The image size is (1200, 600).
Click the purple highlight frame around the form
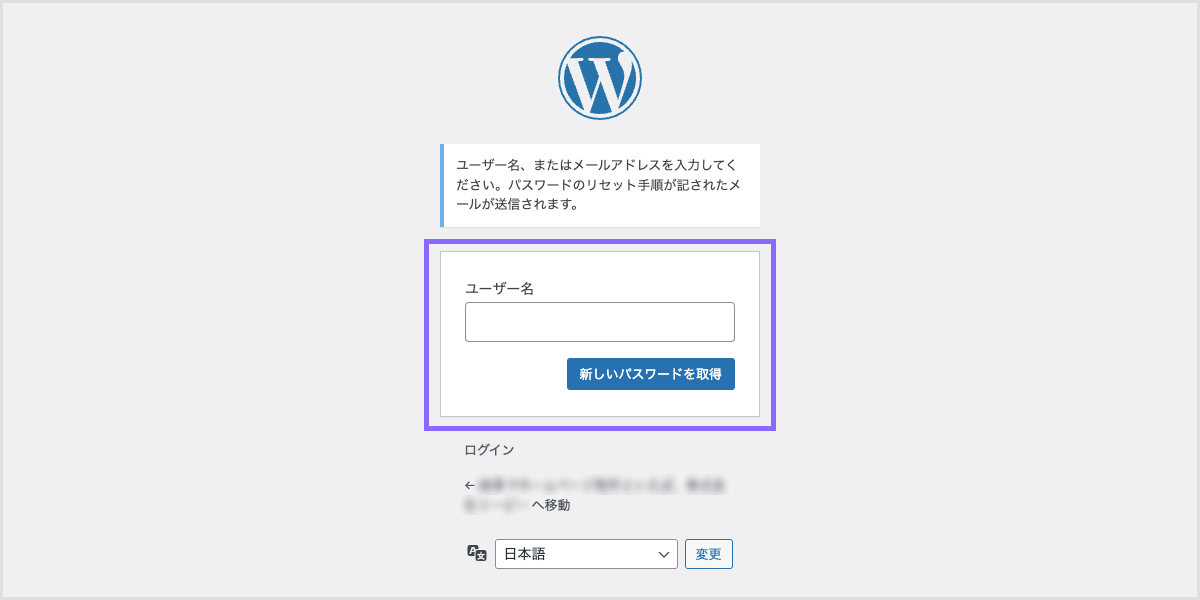[428, 335]
